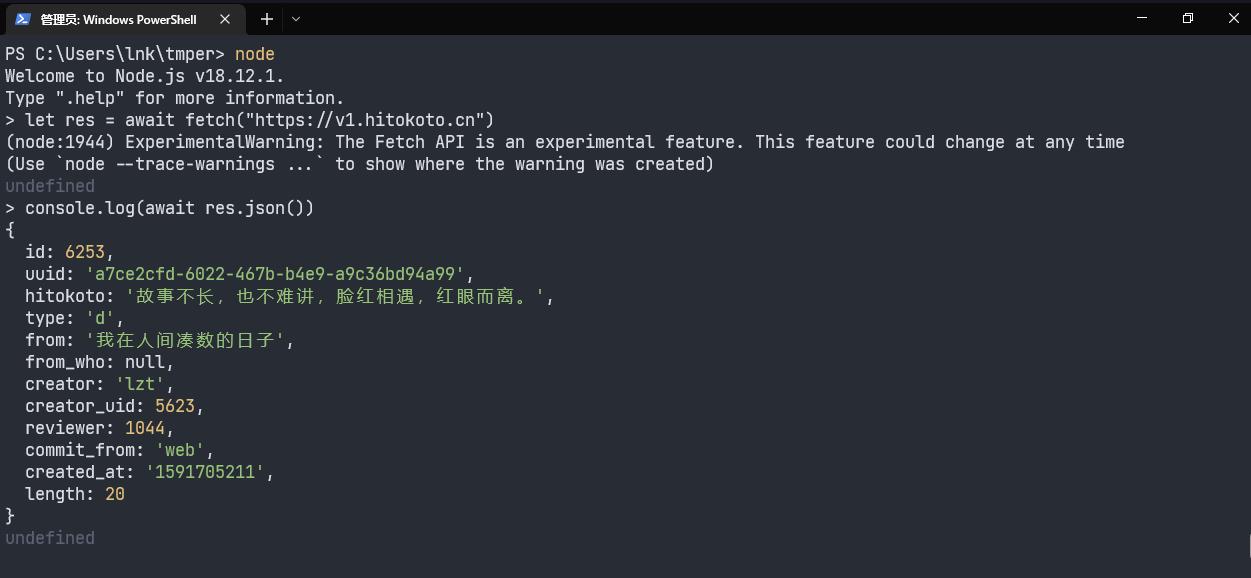Click the id value 6253

point(85,251)
